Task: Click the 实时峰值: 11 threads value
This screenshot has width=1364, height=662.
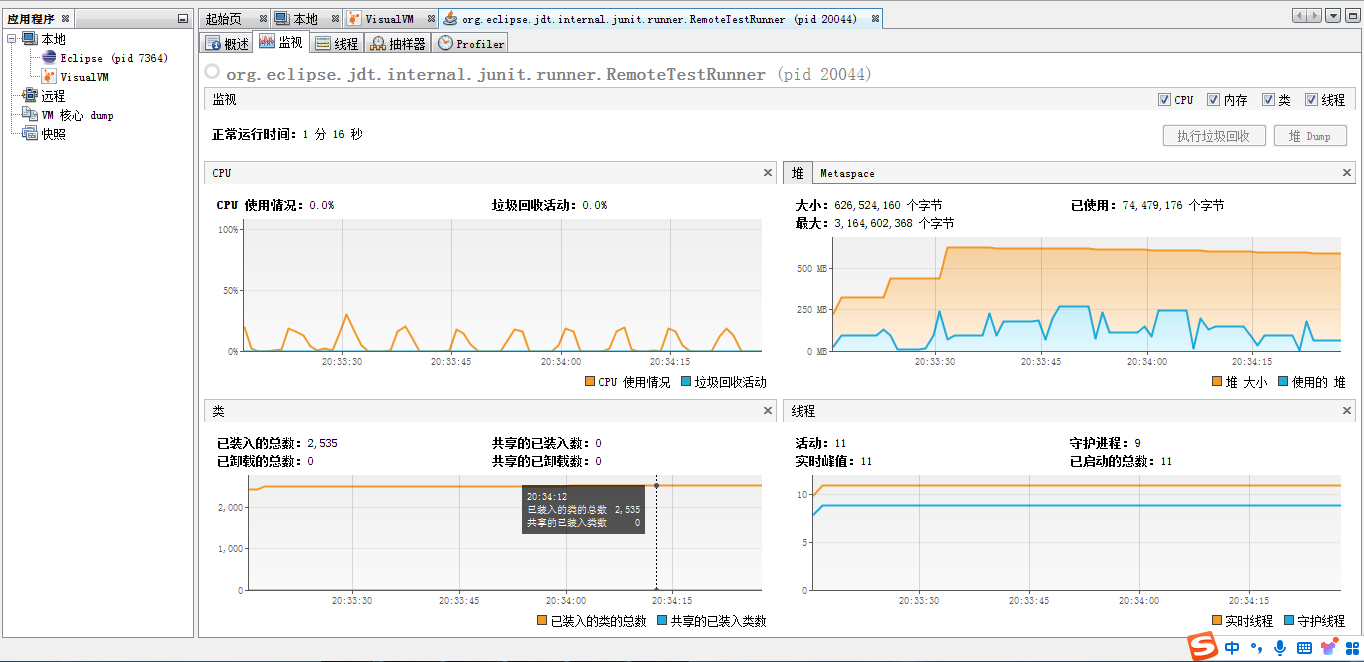Action: (x=833, y=461)
